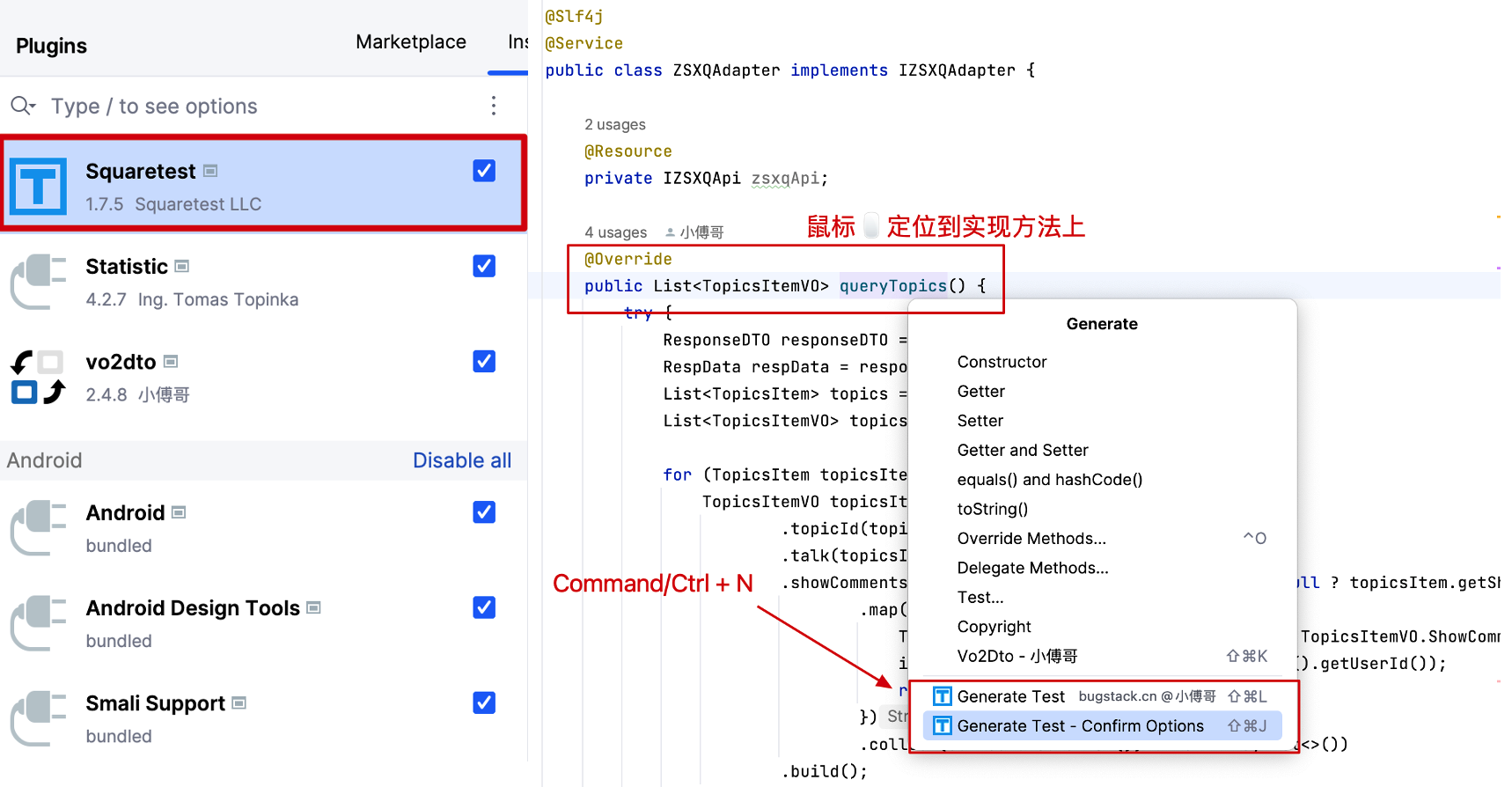Click the page icon beside Smali Support
The height and width of the screenshot is (787, 1512).
point(239,702)
